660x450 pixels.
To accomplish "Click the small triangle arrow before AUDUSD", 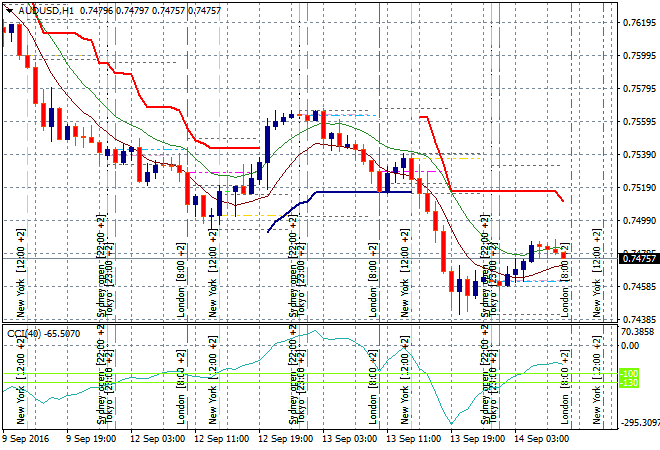I will click(9, 9).
